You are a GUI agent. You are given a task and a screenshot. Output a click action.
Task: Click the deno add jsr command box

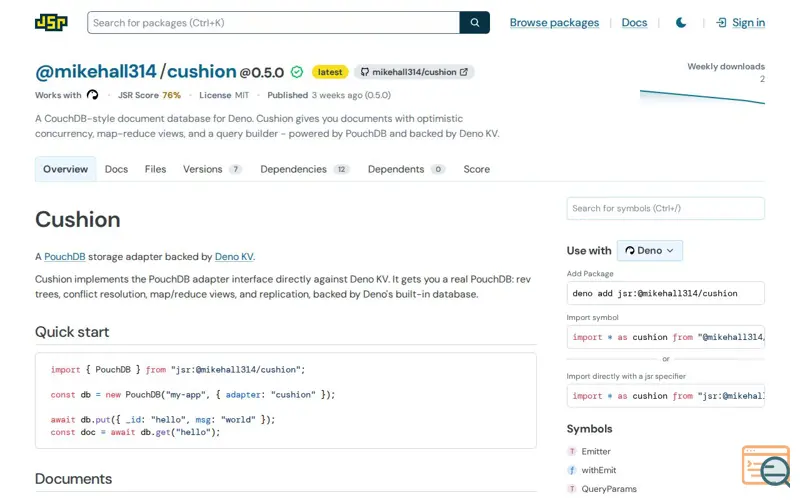coord(665,293)
